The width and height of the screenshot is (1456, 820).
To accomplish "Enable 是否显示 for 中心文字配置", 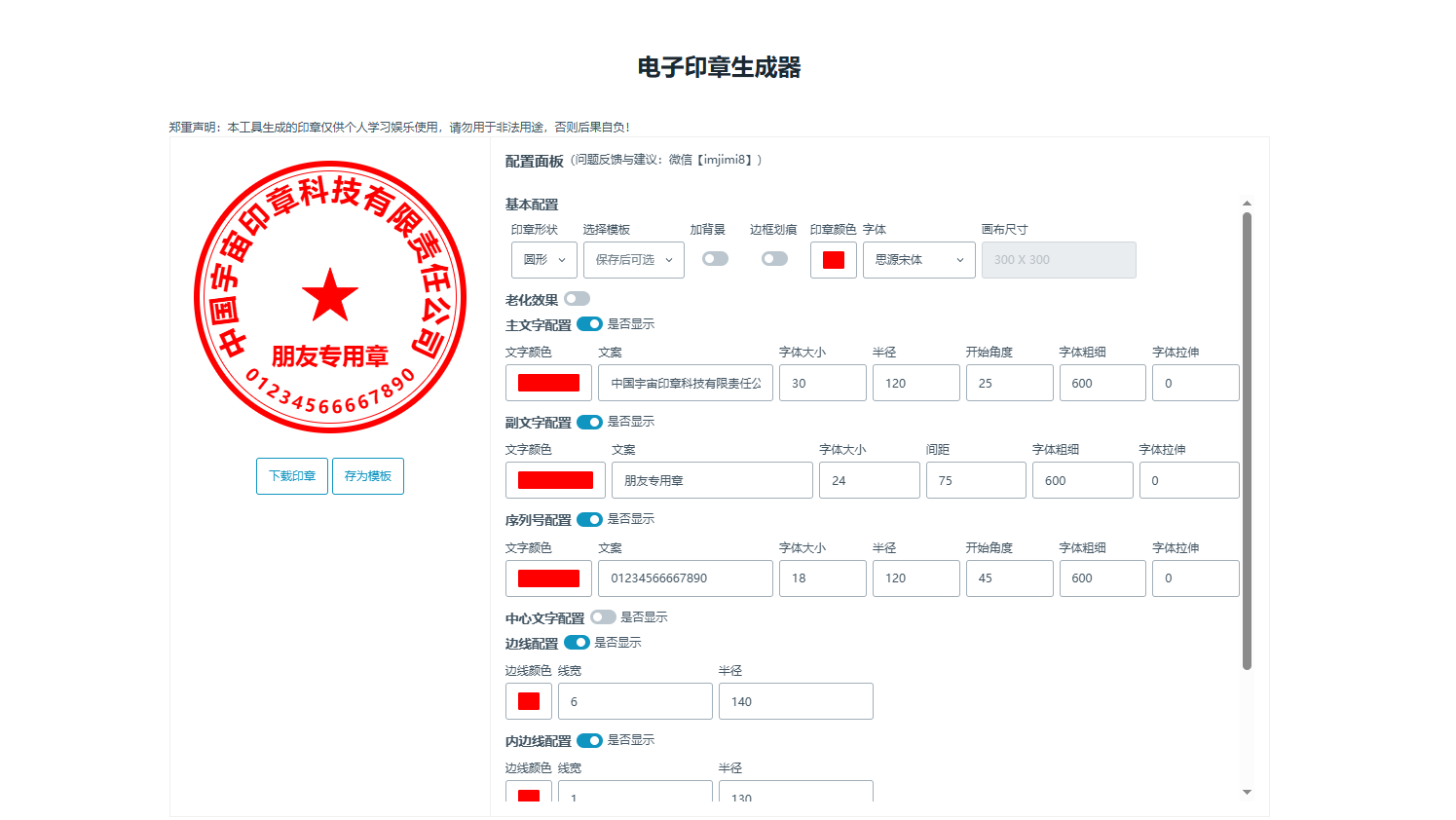I will (x=604, y=617).
